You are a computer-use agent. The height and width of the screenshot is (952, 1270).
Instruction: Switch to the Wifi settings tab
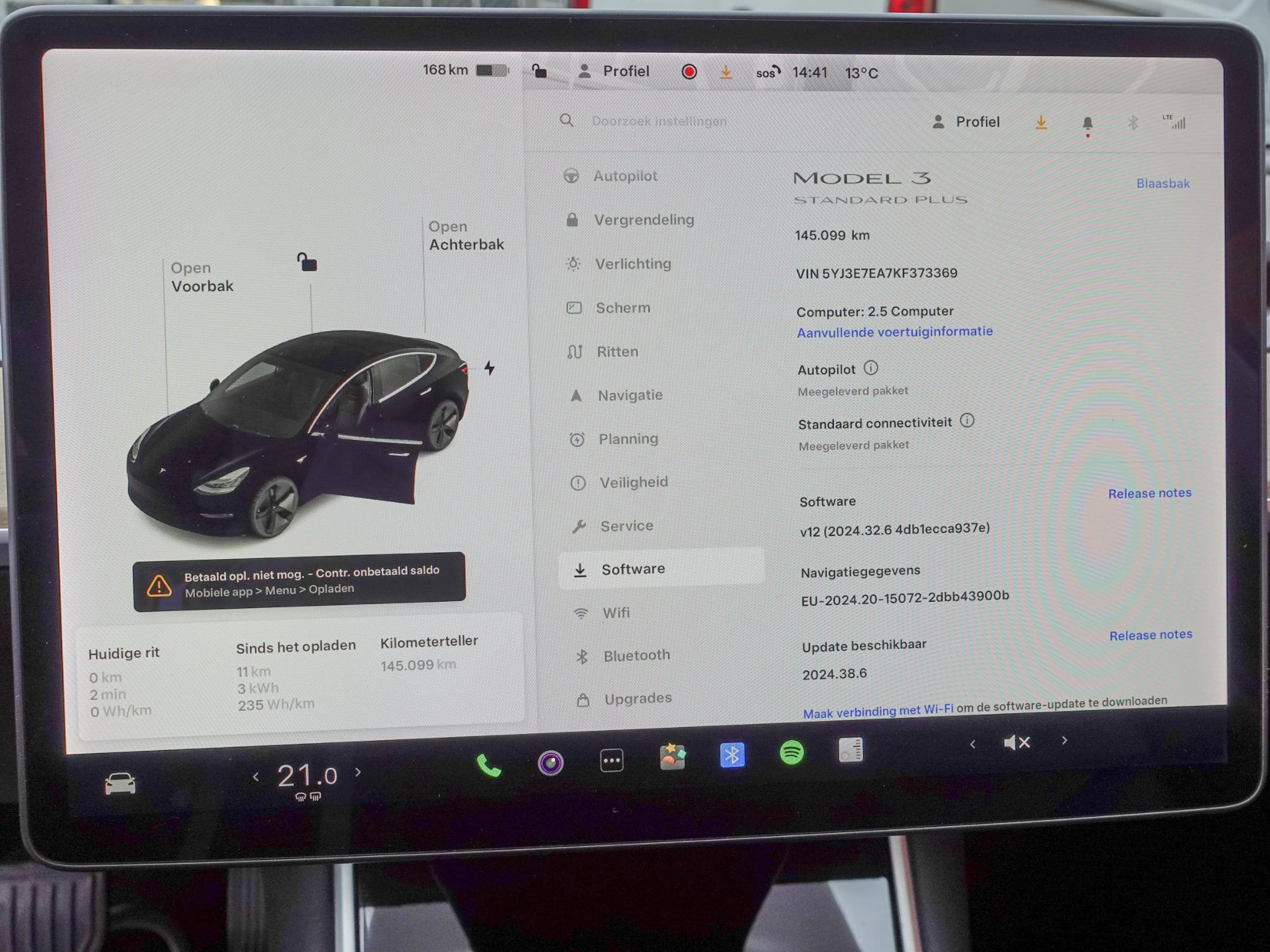[x=618, y=612]
